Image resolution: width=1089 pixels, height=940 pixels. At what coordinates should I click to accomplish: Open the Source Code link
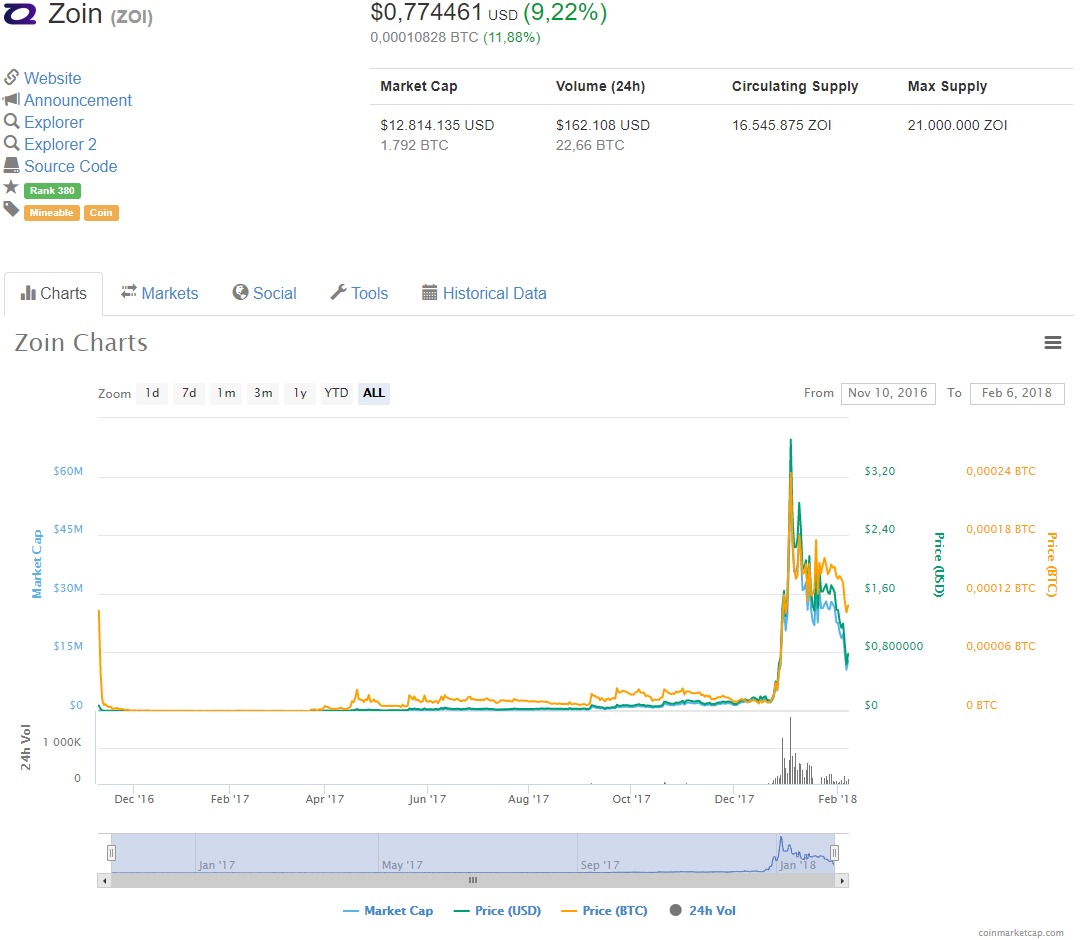71,166
